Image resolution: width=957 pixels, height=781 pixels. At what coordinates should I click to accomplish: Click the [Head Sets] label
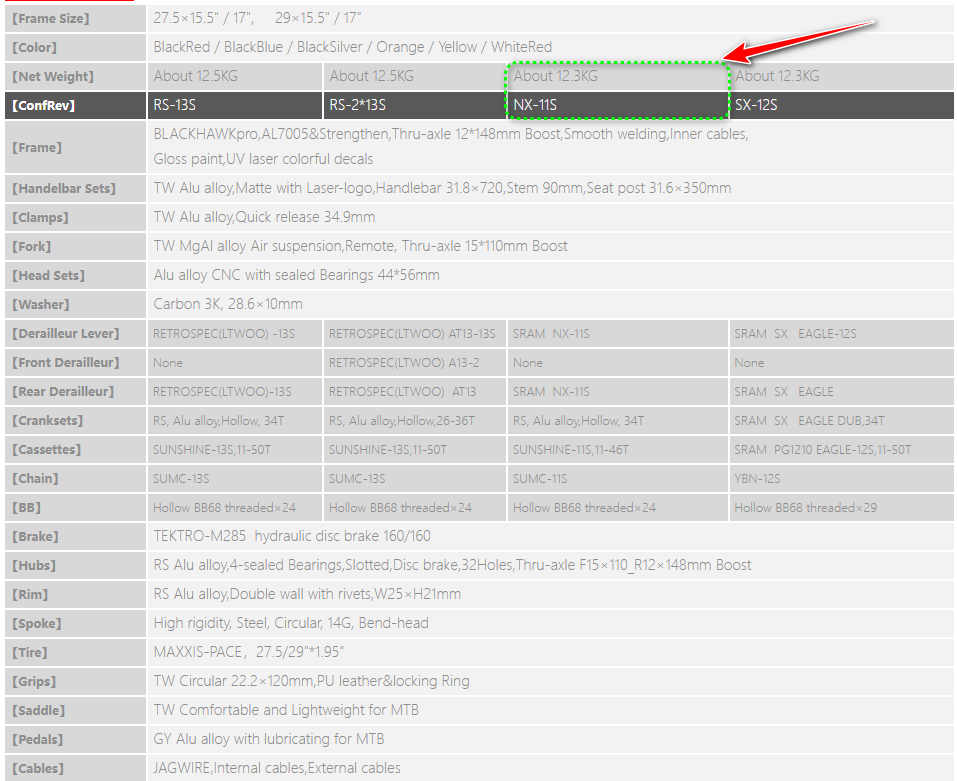(49, 276)
